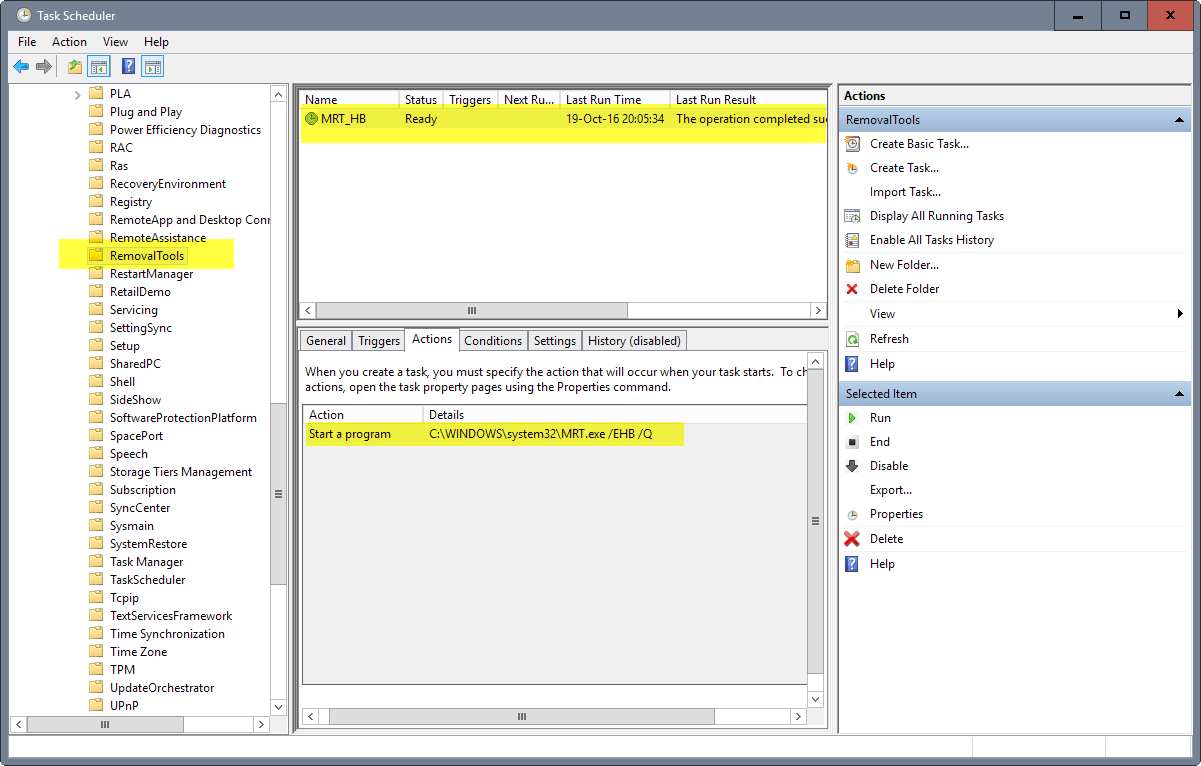Toggle the Show/Hide Action Pane toolbar icon

pyautogui.click(x=152, y=67)
